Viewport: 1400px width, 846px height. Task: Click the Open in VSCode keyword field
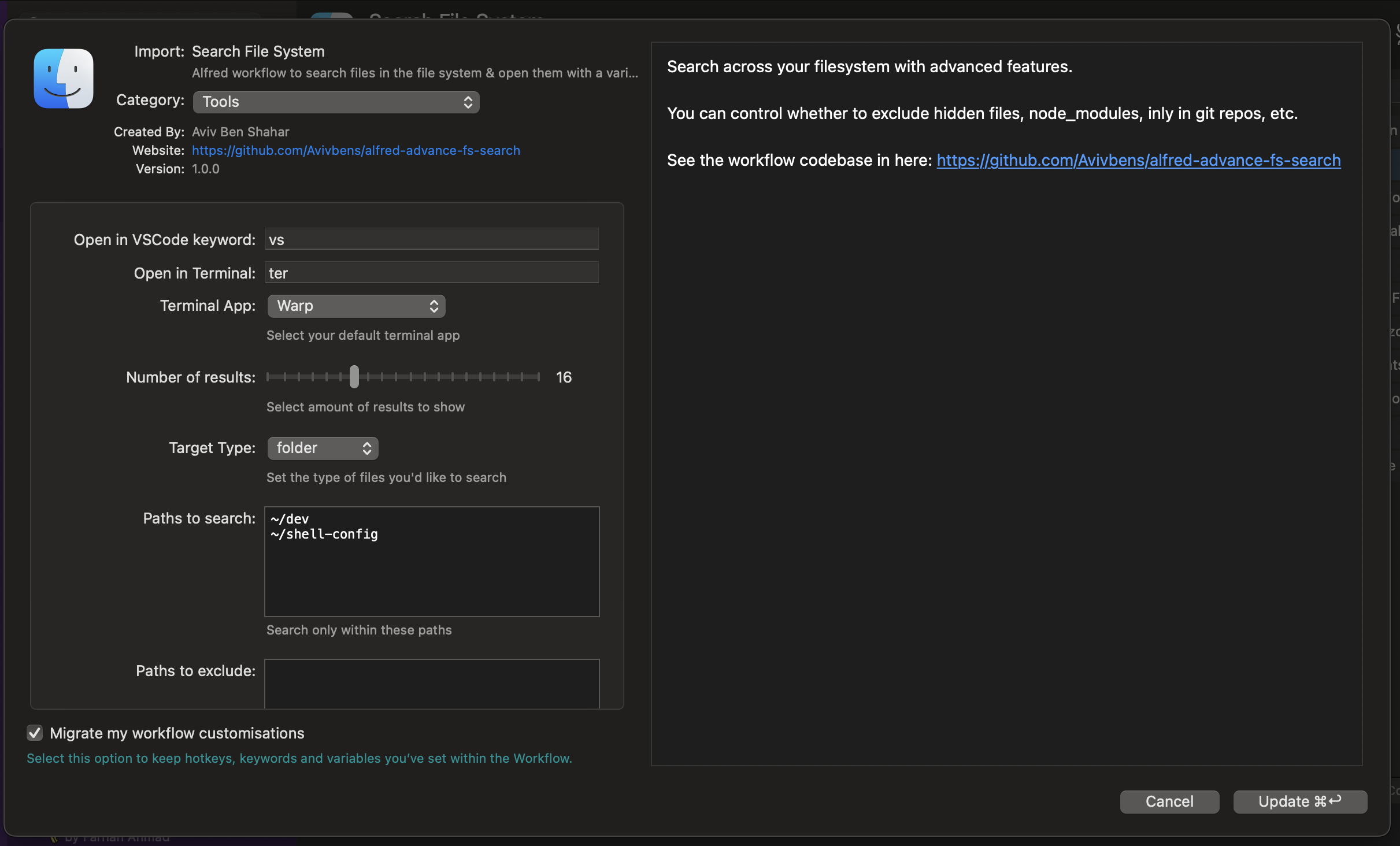(431, 239)
